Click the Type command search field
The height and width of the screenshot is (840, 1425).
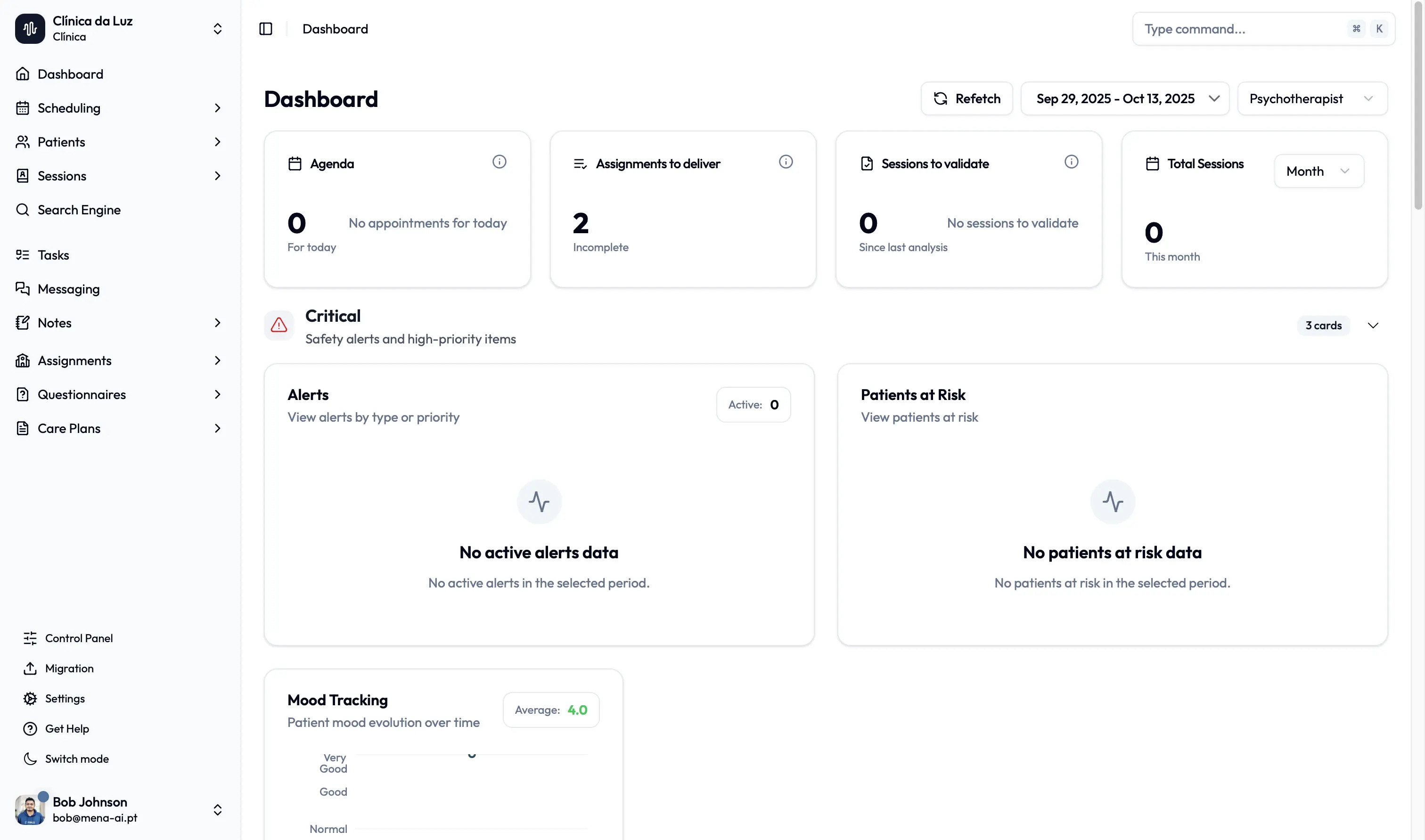click(x=1240, y=29)
